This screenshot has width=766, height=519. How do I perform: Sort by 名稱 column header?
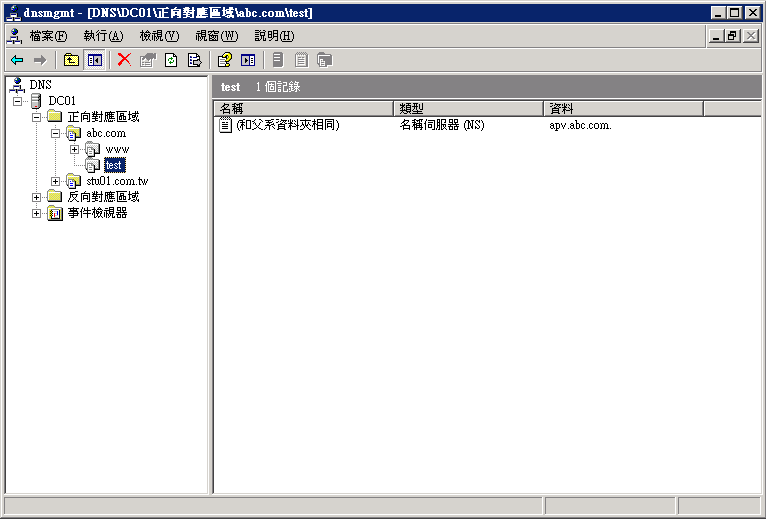[303, 108]
